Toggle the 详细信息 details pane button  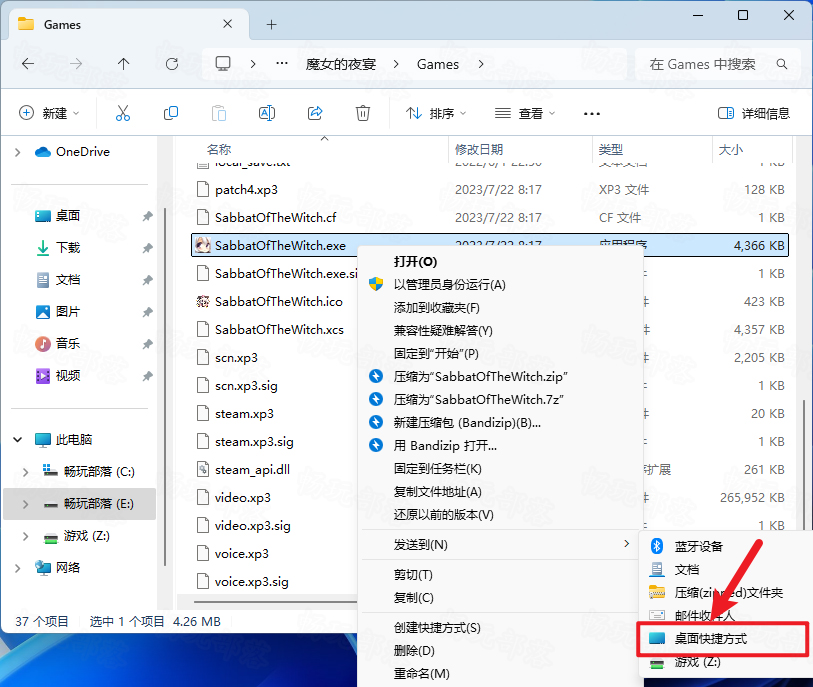click(753, 113)
